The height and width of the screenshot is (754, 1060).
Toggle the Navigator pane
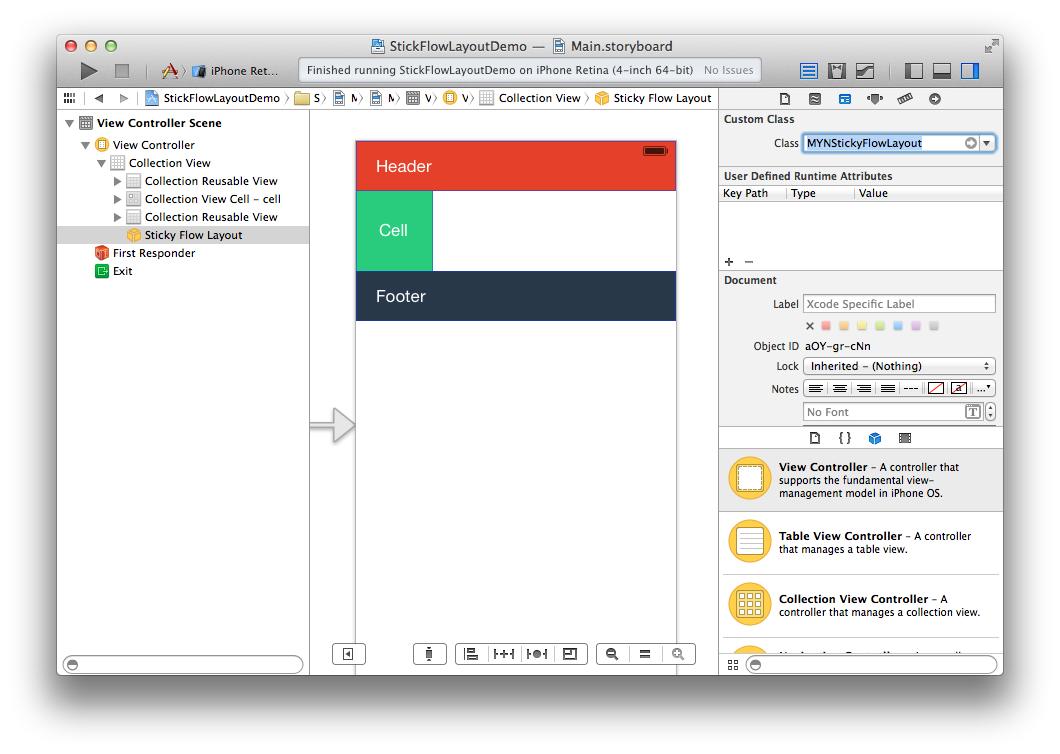913,70
